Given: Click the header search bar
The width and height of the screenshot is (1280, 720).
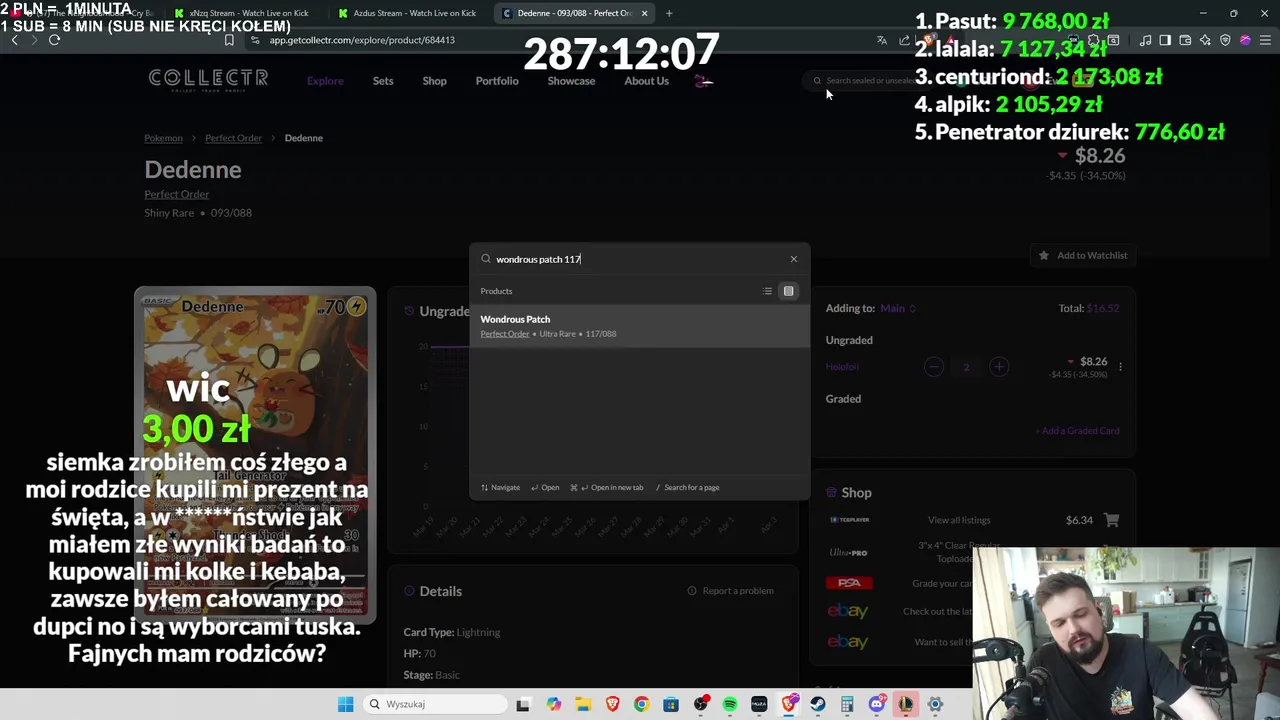Looking at the screenshot, I should (x=868, y=81).
